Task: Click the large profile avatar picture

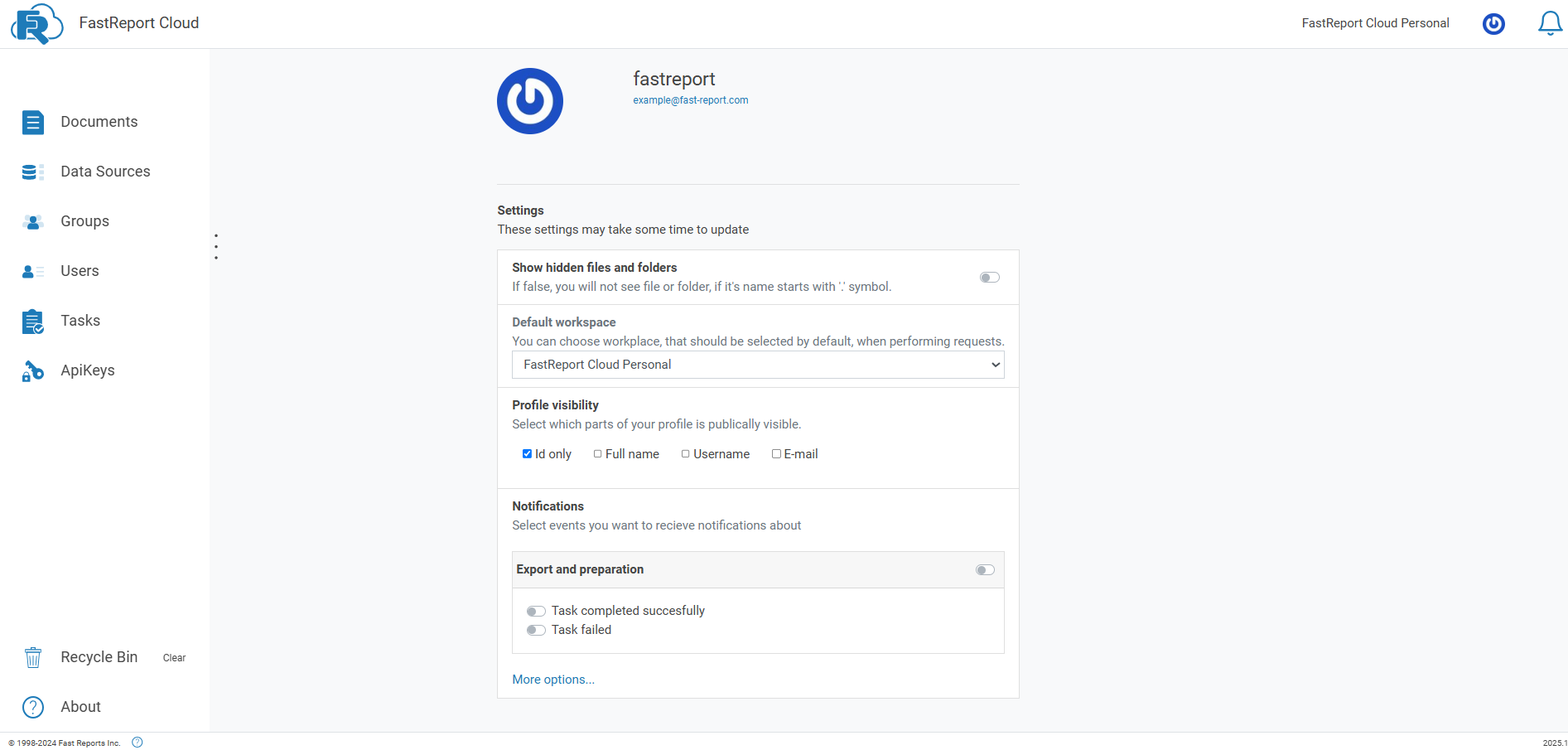Action: (x=530, y=101)
